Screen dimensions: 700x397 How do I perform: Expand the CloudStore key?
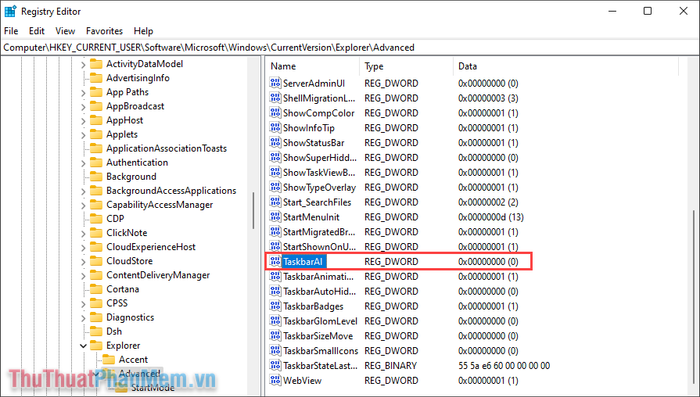[83, 261]
